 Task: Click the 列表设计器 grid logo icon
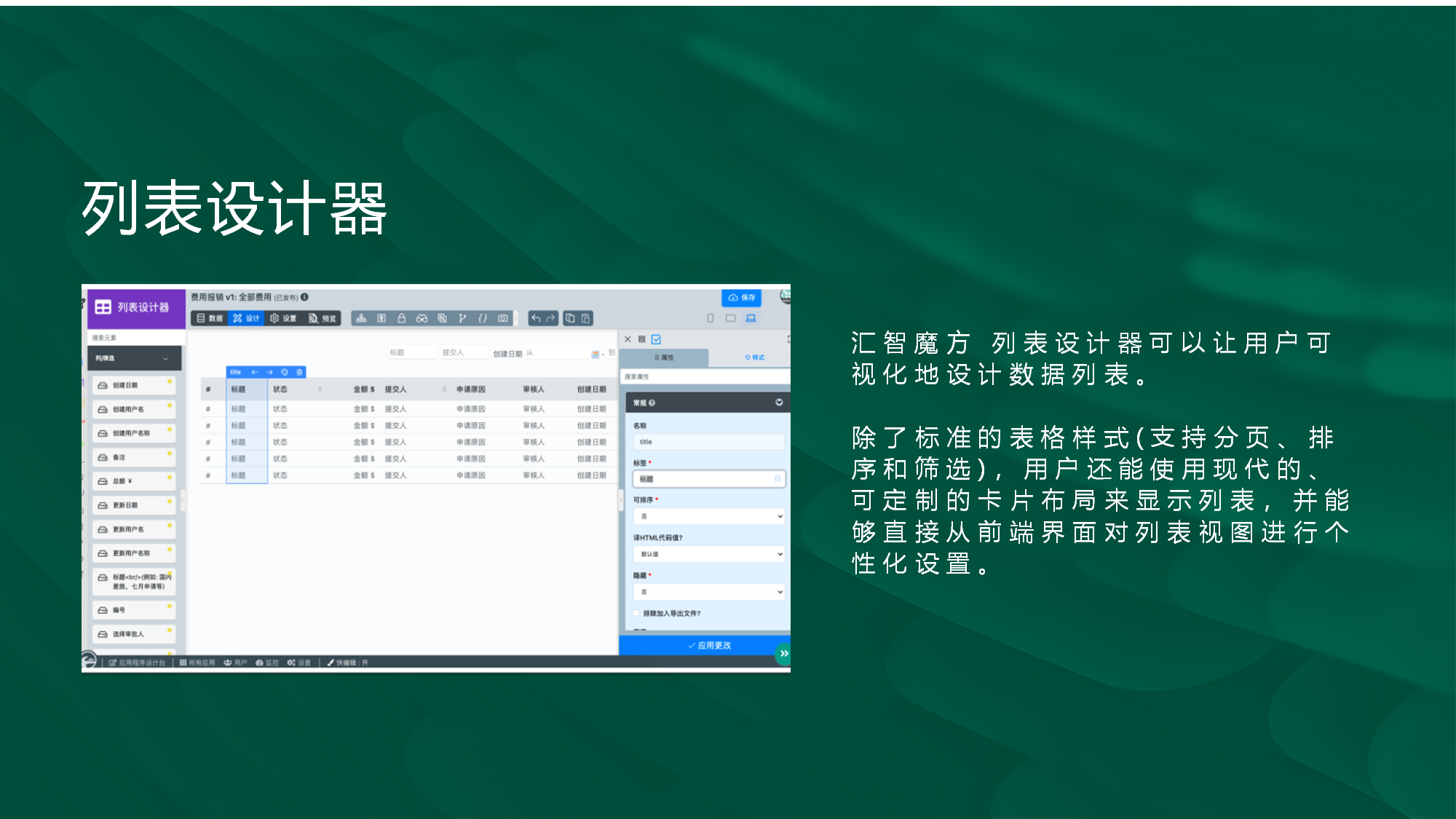(x=103, y=307)
